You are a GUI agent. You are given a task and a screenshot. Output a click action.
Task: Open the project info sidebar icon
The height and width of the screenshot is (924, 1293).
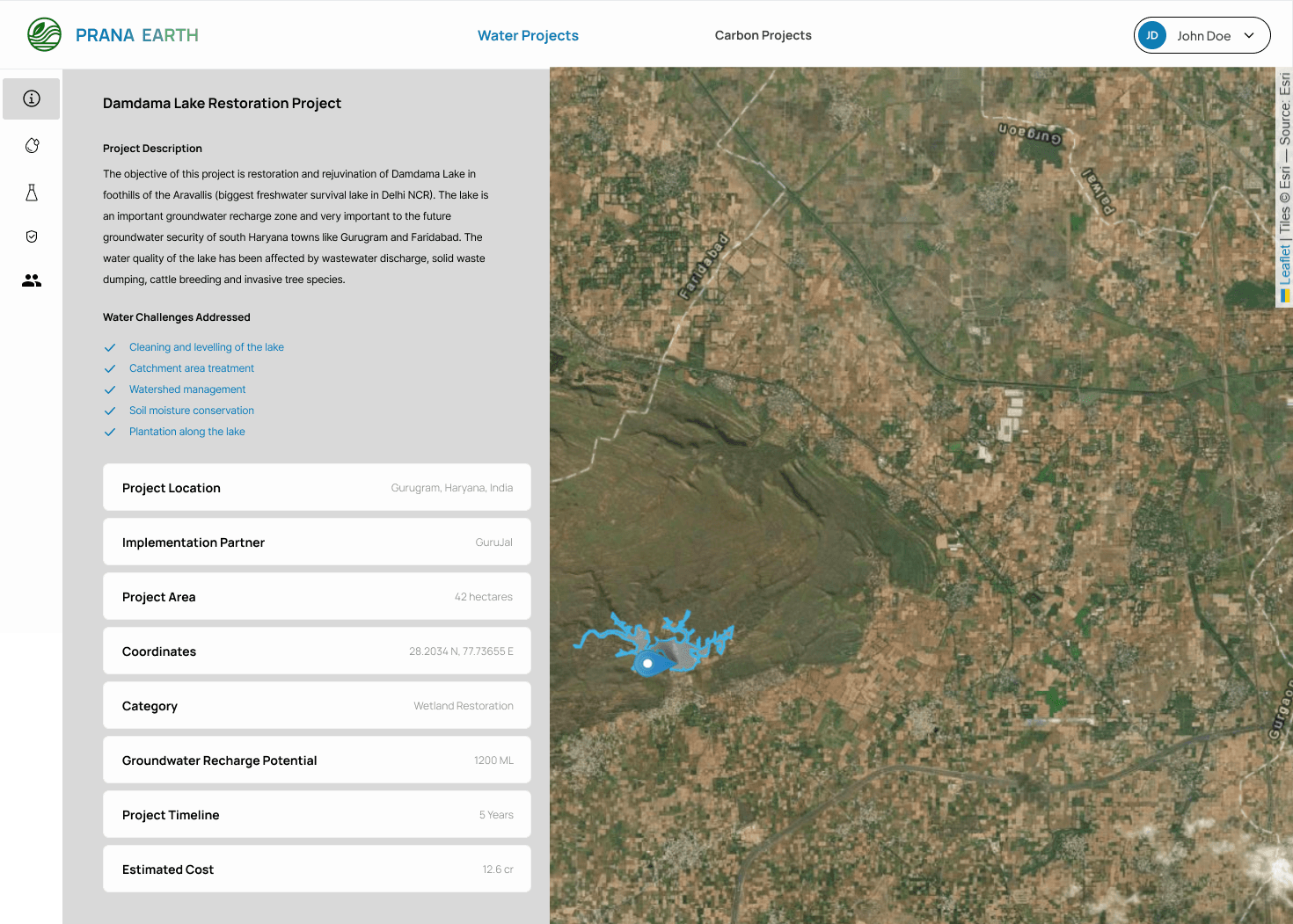pyautogui.click(x=32, y=98)
